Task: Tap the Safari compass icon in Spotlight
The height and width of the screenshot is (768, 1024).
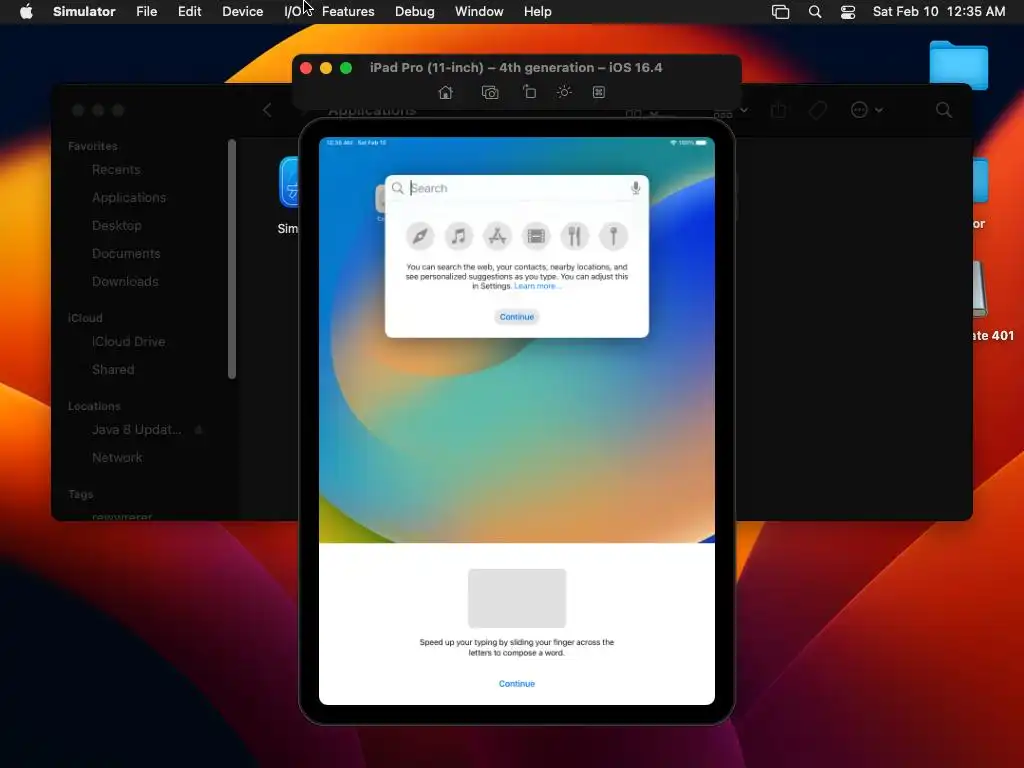Action: point(420,236)
